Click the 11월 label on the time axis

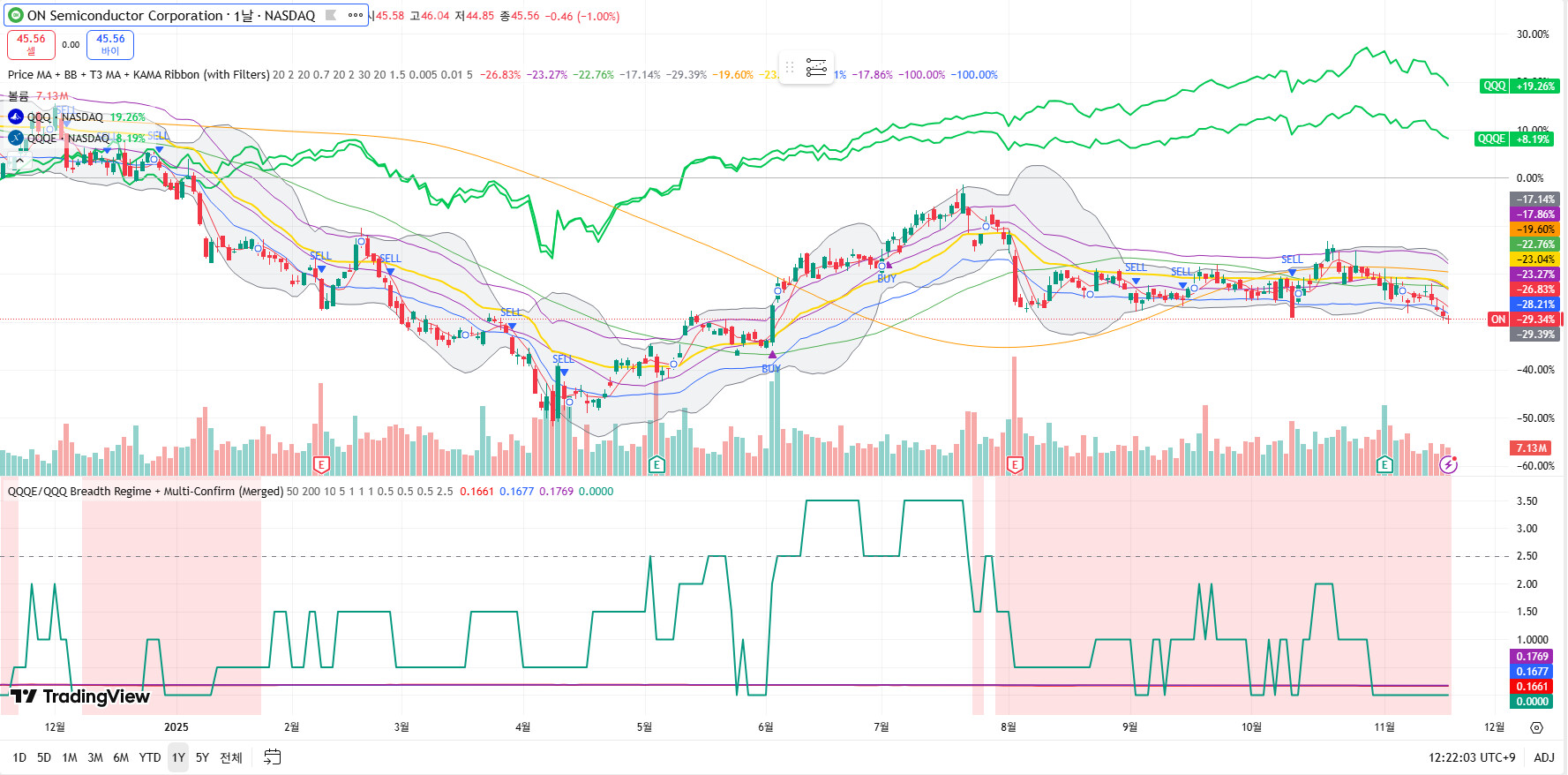[x=1384, y=727]
